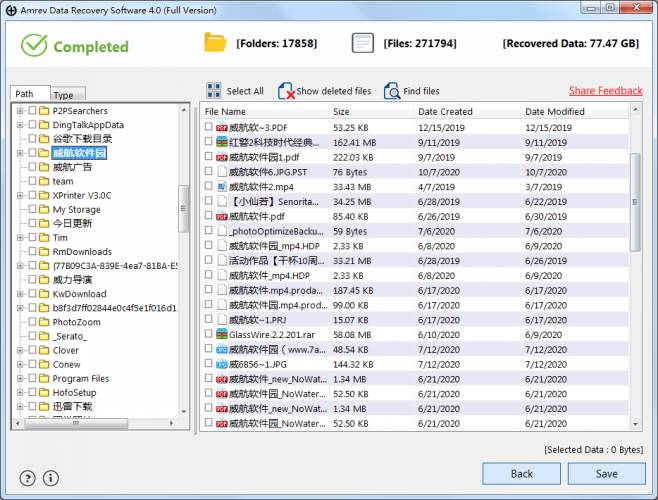Enable the checkbox for Program Files folder
The width and height of the screenshot is (658, 500).
[x=32, y=379]
